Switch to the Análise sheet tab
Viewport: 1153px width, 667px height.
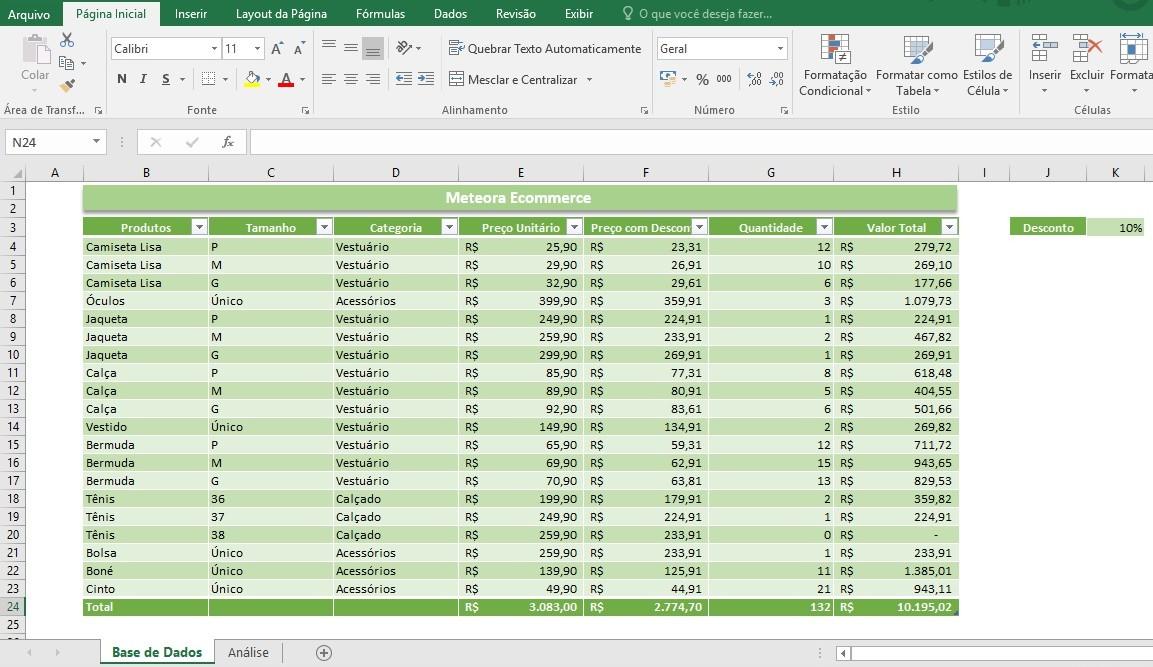(x=248, y=653)
